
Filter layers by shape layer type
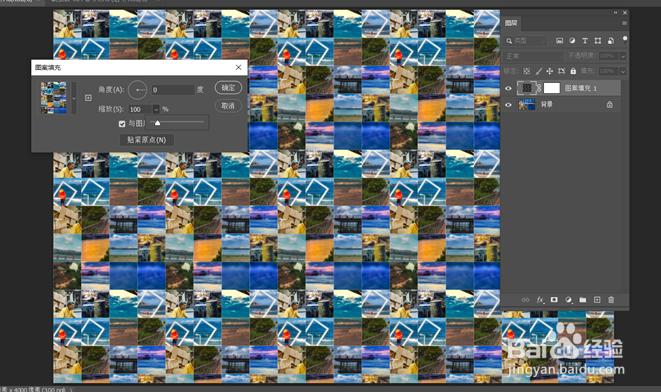(598, 41)
